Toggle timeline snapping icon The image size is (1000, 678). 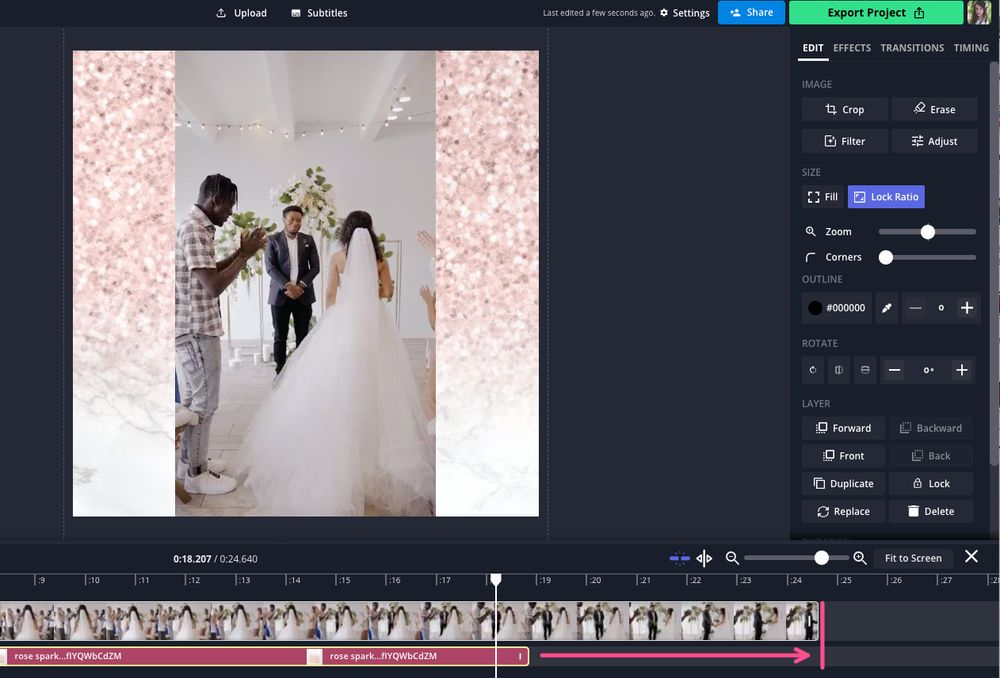point(679,558)
